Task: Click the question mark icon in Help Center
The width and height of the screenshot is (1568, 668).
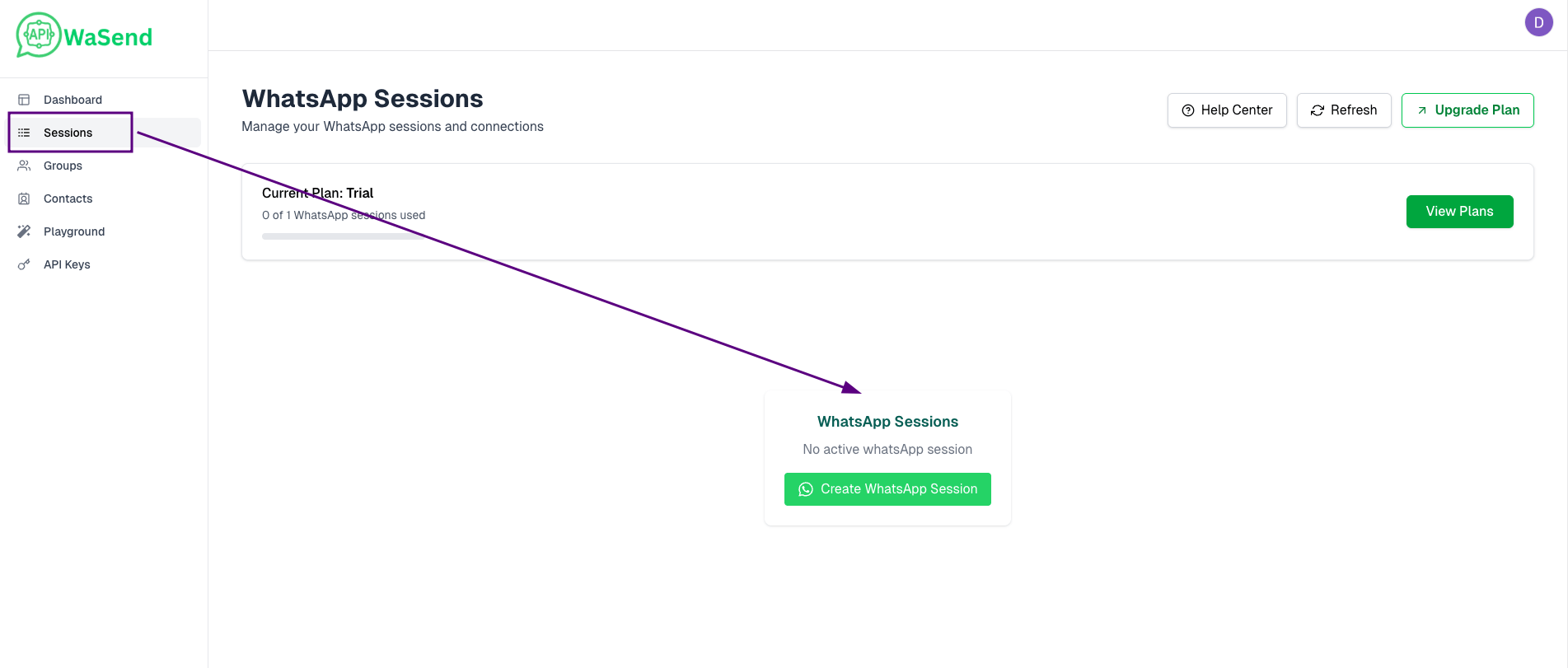Action: click(x=1188, y=110)
